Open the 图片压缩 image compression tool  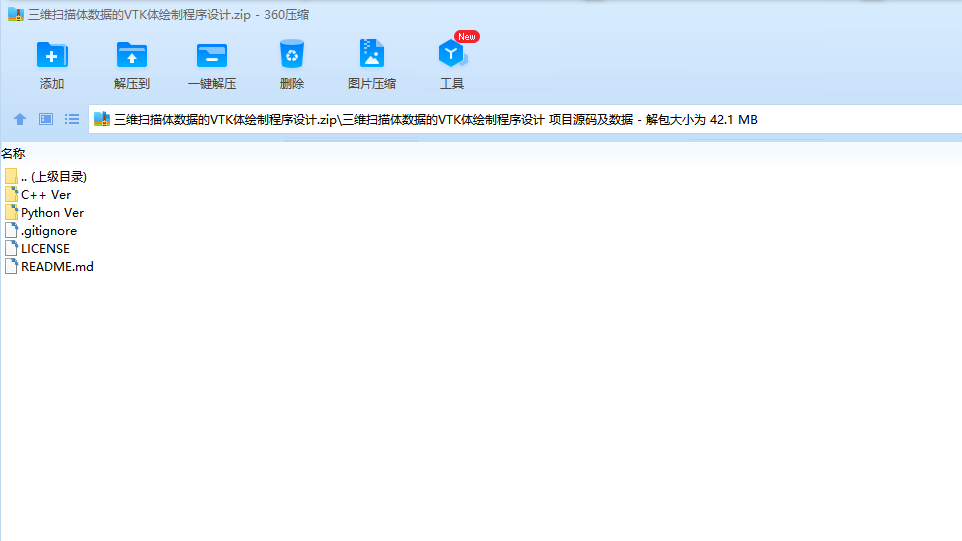[x=372, y=54]
